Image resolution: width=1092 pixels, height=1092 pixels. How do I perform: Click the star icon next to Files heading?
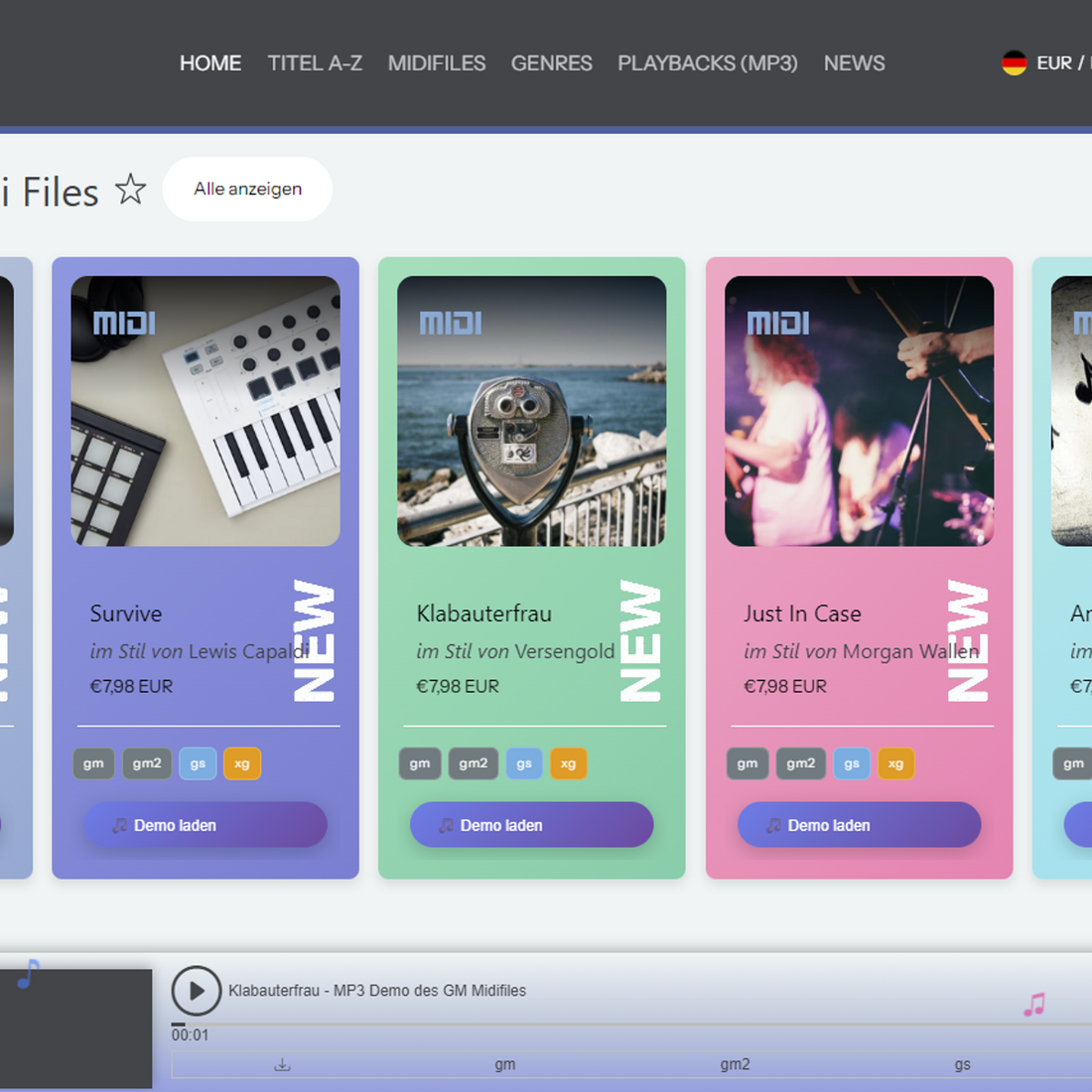tap(130, 189)
